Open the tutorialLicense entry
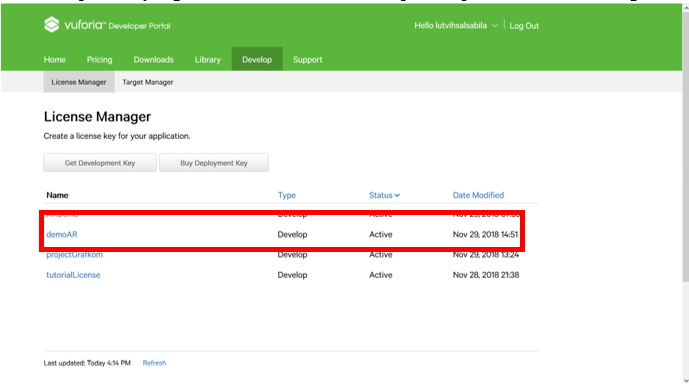Viewport: 689px width, 389px height. coord(73,275)
